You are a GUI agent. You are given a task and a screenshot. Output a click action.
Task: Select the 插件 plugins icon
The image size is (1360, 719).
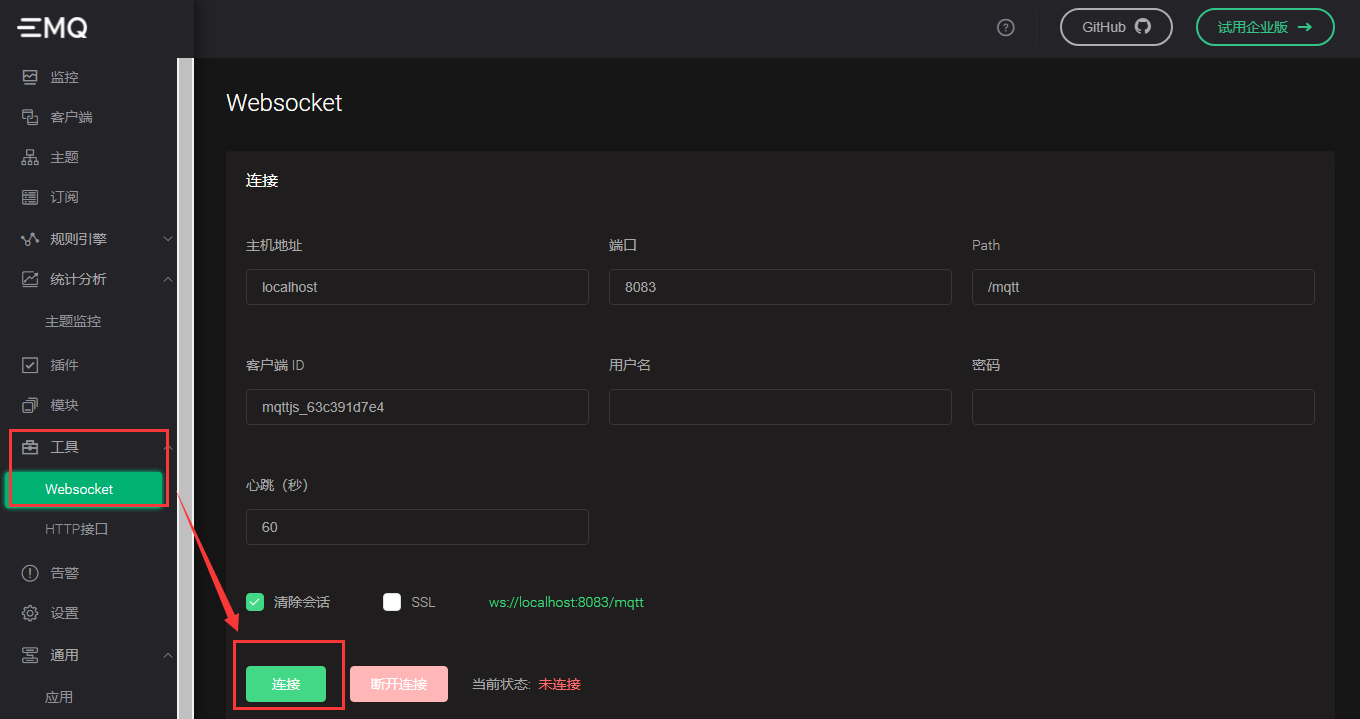click(30, 364)
